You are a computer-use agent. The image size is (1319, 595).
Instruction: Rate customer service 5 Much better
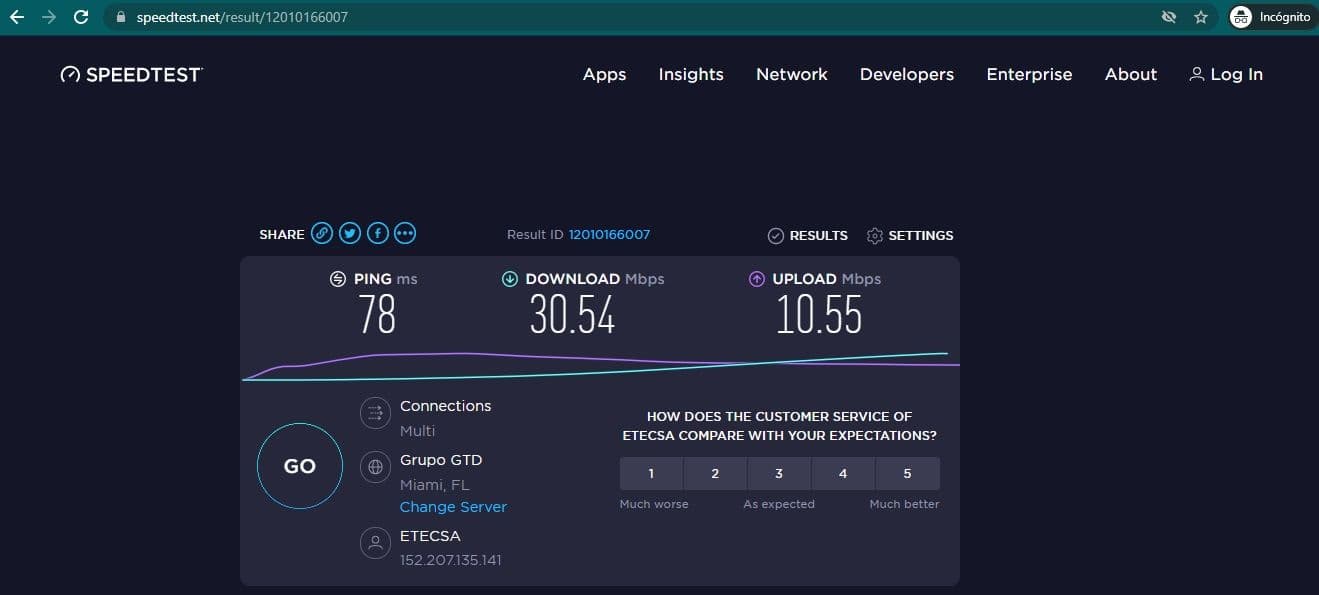click(907, 473)
